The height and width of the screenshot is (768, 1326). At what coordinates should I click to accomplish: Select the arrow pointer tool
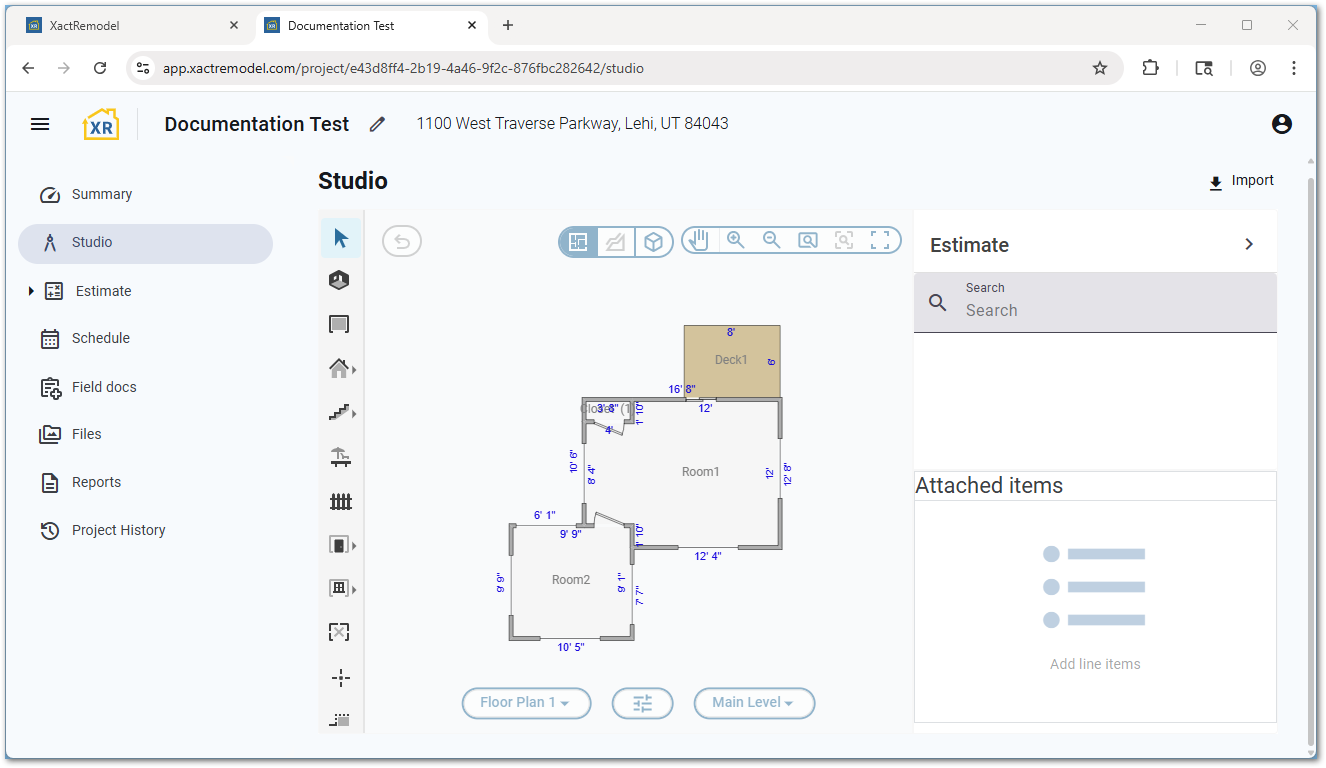(x=340, y=238)
